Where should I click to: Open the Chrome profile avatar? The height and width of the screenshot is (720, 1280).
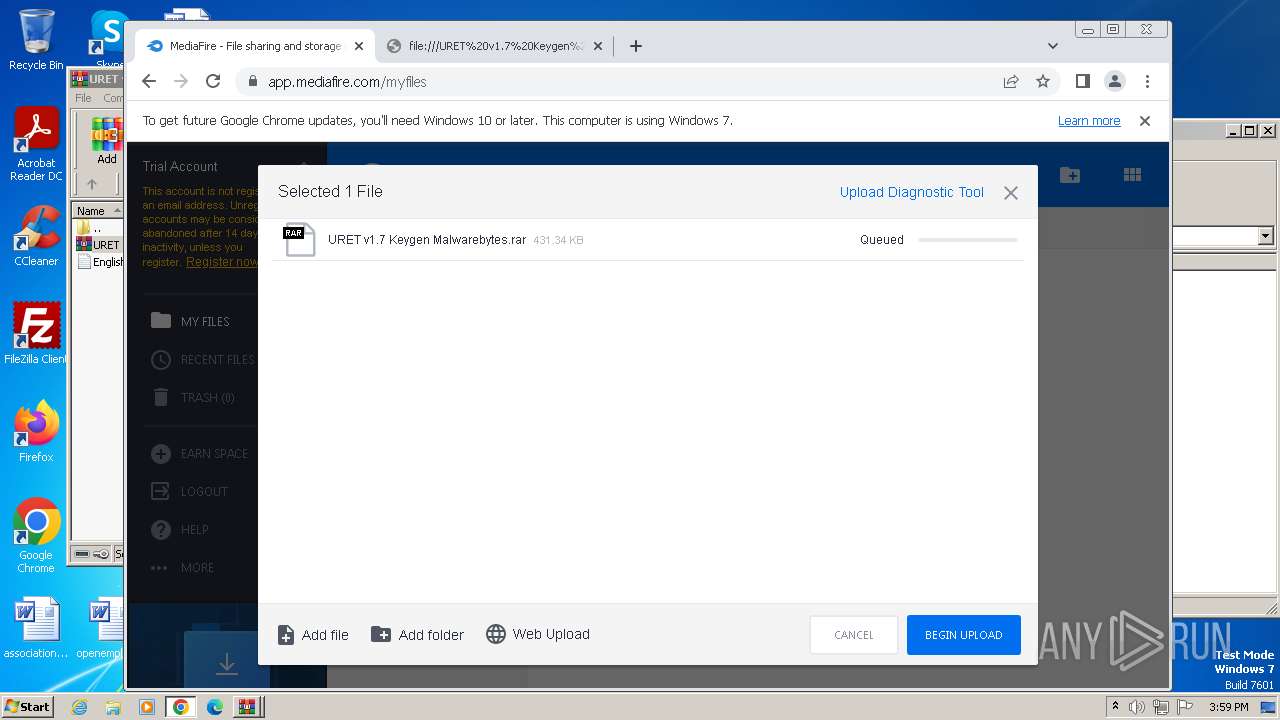(x=1115, y=81)
